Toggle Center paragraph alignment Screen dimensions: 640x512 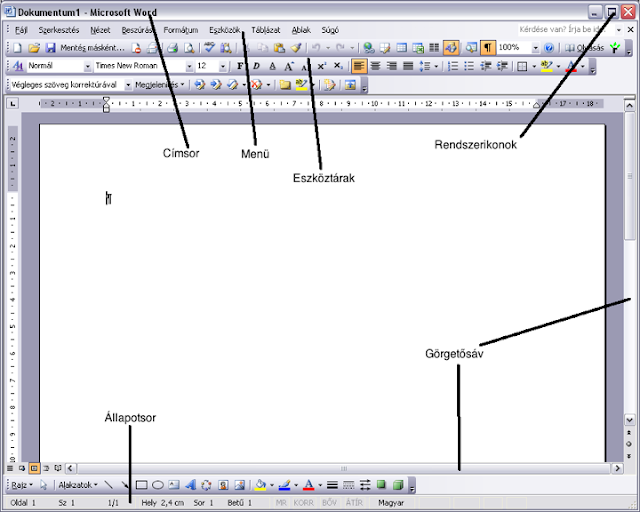(x=375, y=66)
